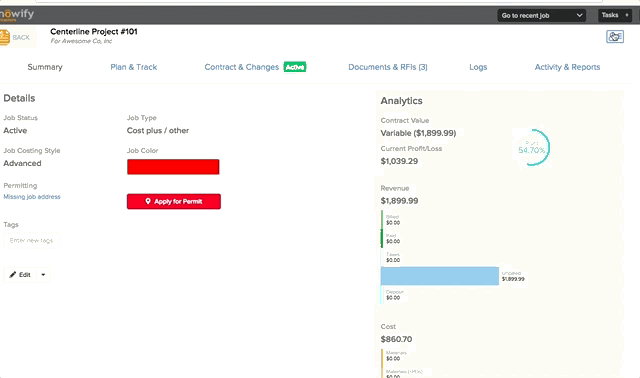Screen dimensions: 640x378
Task: Click the $860.70 cost value
Action: 396,339
